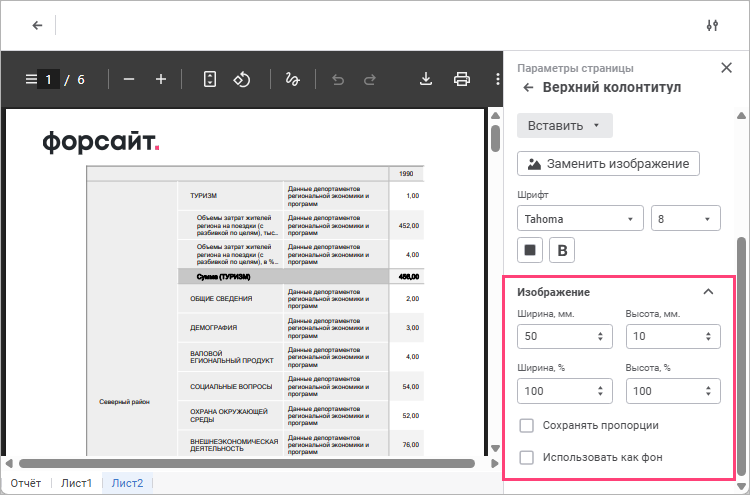Open the Tahoma font dropdown
This screenshot has height=495, width=750.
pos(580,218)
